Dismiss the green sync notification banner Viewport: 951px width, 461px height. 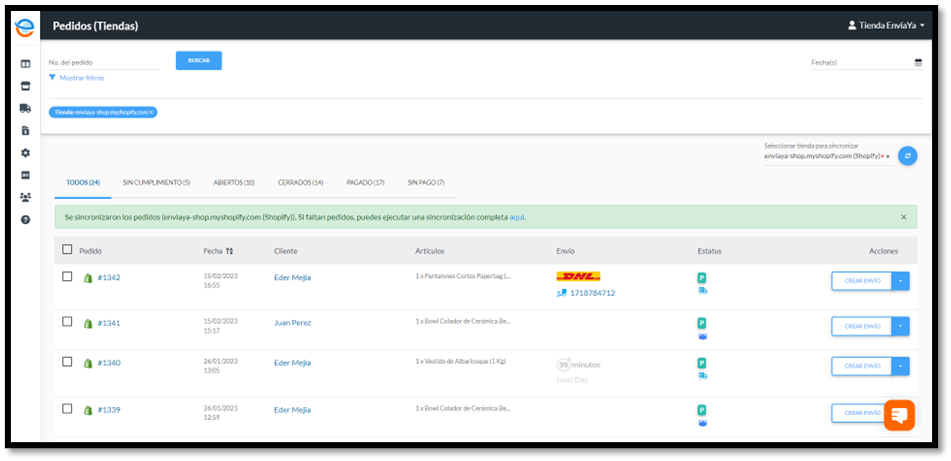tap(904, 217)
